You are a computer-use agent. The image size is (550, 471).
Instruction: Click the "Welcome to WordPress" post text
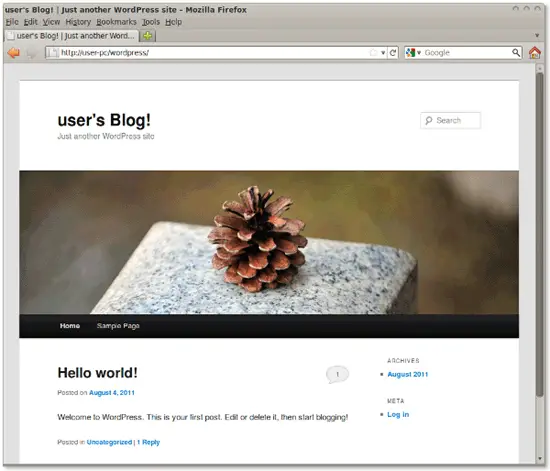(203, 417)
